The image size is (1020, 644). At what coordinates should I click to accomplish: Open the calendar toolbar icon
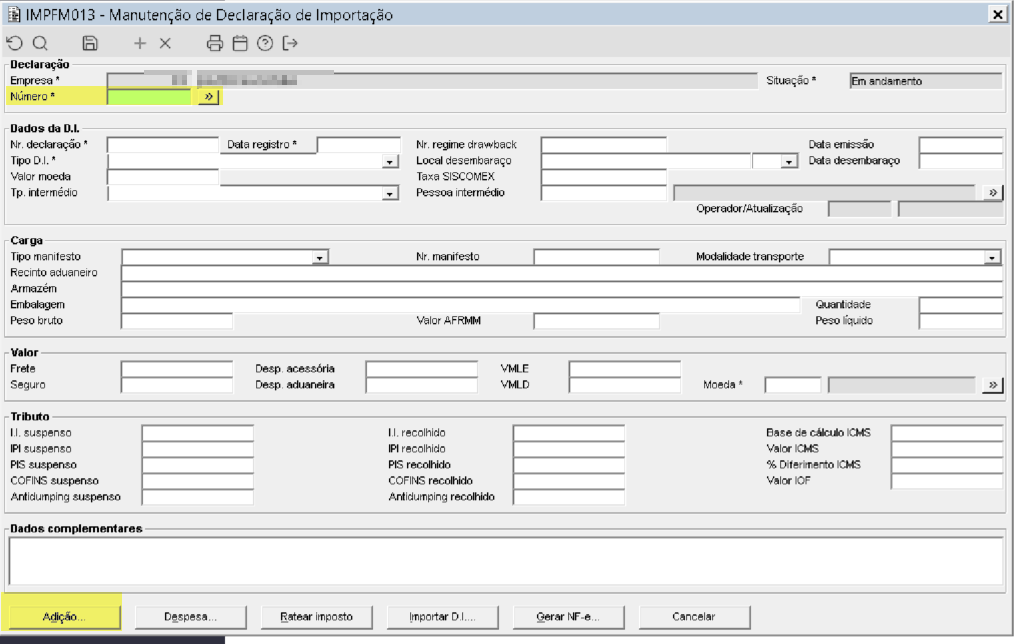click(240, 44)
